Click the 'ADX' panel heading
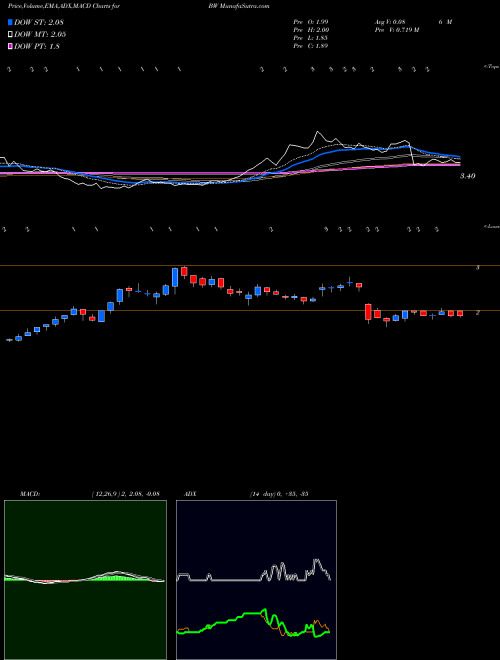500x660 pixels. coord(191,494)
